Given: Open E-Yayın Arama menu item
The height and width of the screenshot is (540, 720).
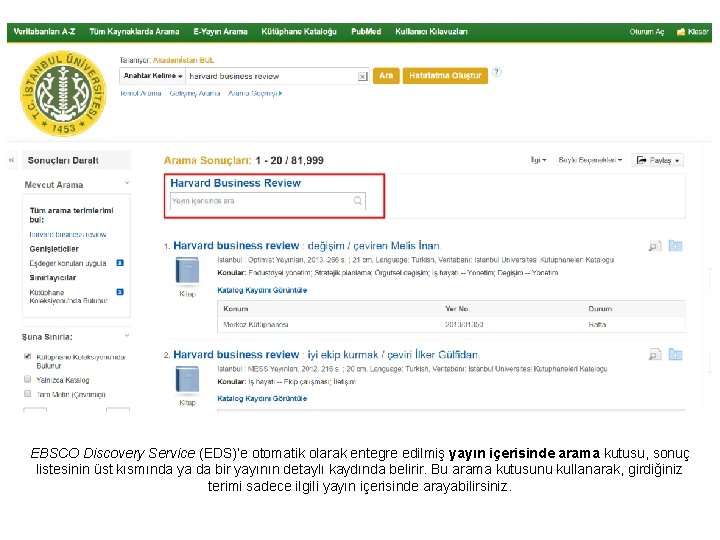Looking at the screenshot, I should click(x=220, y=32).
